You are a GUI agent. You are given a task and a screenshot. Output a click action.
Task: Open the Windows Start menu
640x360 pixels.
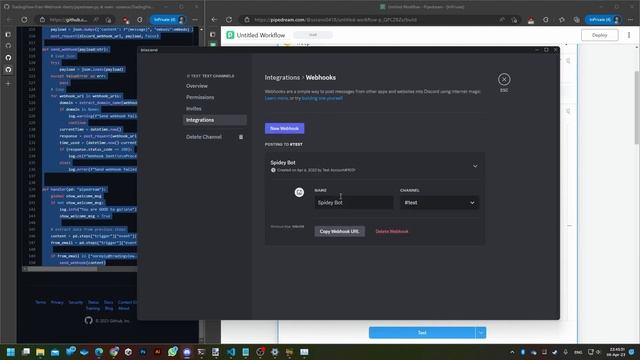11,352
